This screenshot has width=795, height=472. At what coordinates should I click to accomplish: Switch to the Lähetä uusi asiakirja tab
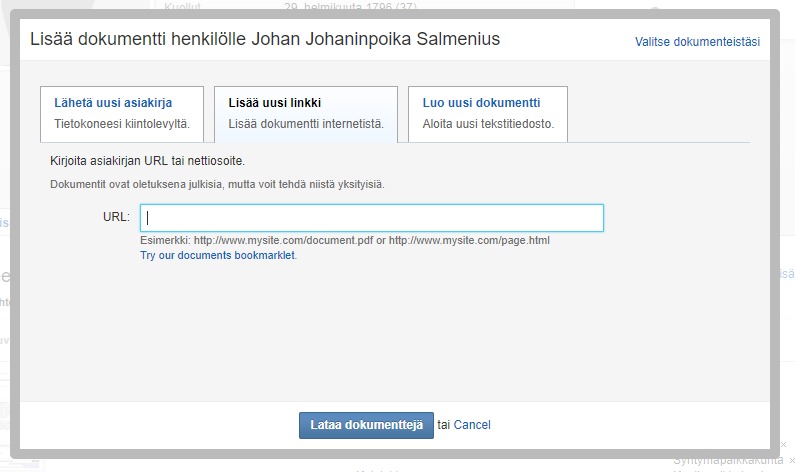click(x=122, y=114)
